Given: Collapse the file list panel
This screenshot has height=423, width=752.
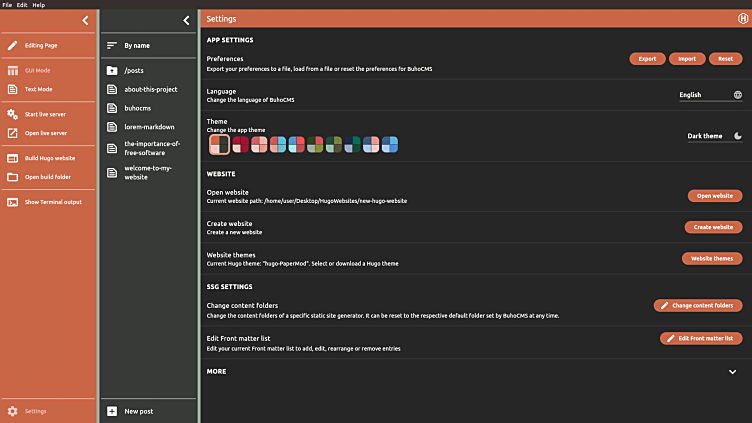Looking at the screenshot, I should point(186,20).
